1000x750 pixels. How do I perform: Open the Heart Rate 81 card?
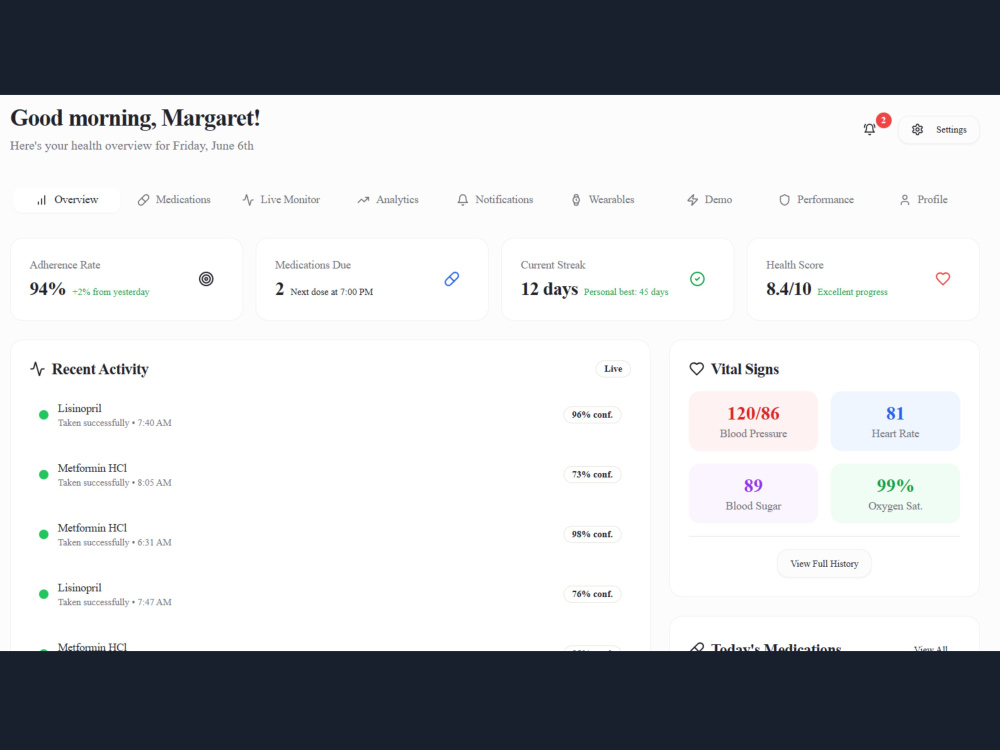point(895,421)
